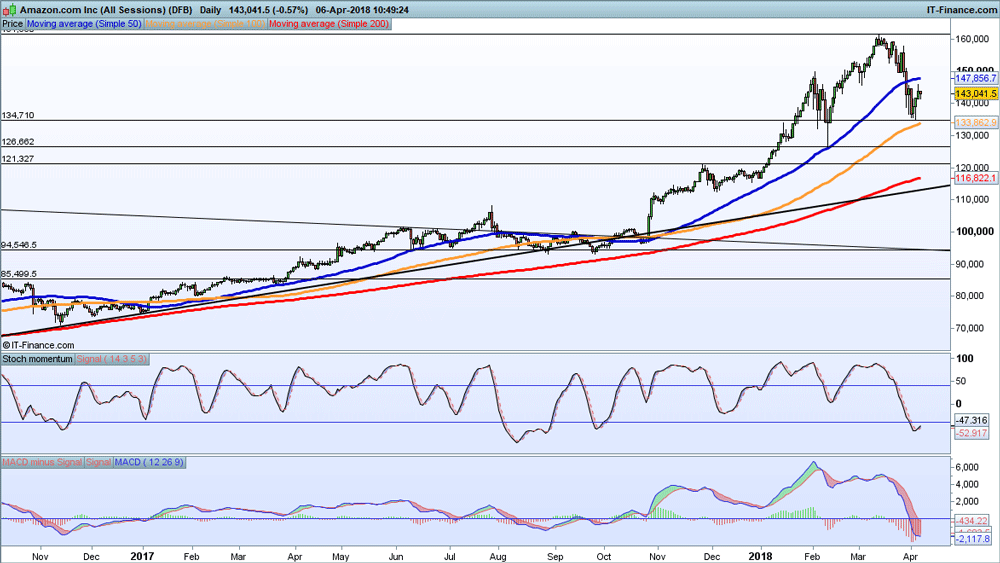Click the Stoch momentum indicator label
Screen dimensions: 1000x563
click(x=38, y=359)
